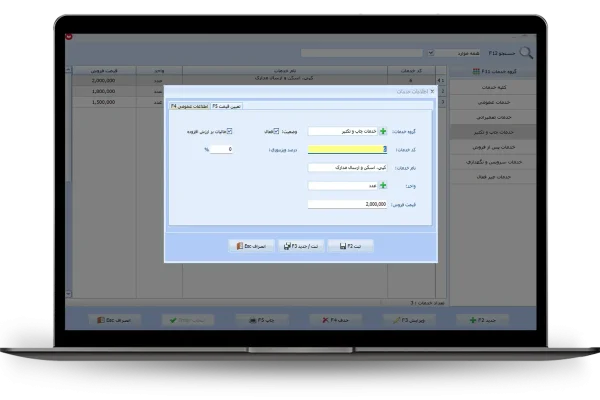Screen dimensions: 600x400
Task: Click the scroll-down arrow of the table scrollbar
Action: [x=68, y=294]
